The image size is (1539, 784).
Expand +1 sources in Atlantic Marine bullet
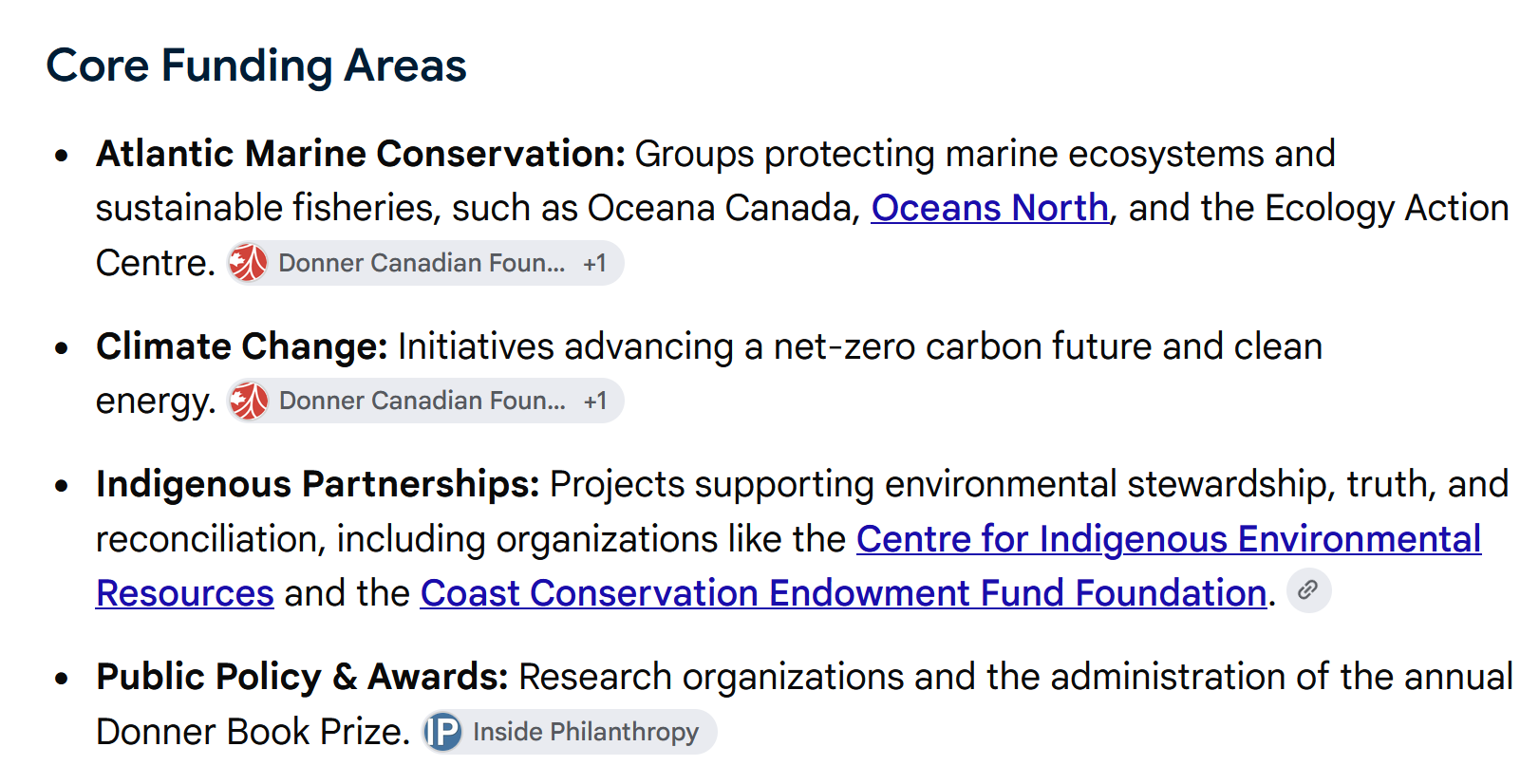tap(595, 263)
